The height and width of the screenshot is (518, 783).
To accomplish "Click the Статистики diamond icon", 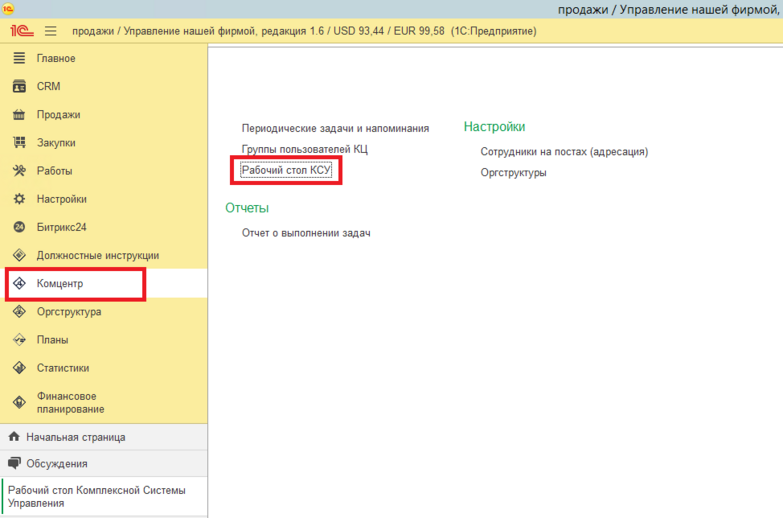I will (19, 368).
